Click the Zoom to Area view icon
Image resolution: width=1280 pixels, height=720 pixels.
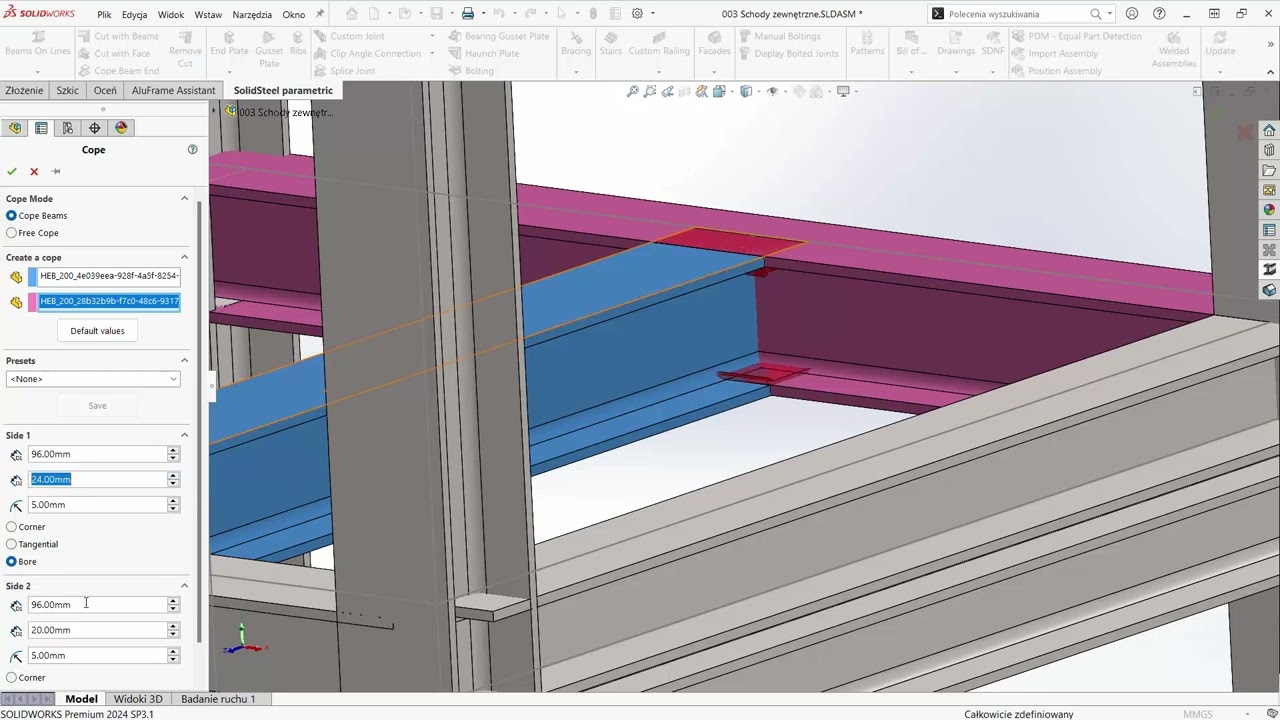(650, 92)
